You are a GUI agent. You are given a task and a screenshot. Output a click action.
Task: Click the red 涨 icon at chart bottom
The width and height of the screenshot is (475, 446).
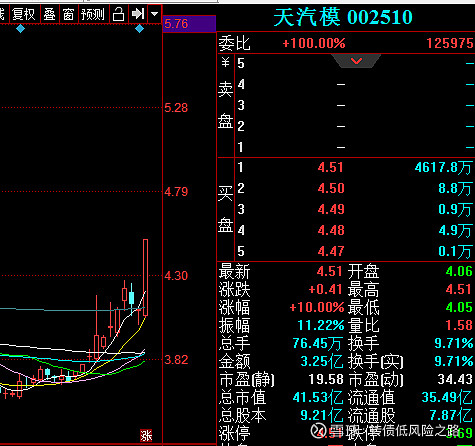click(x=146, y=436)
